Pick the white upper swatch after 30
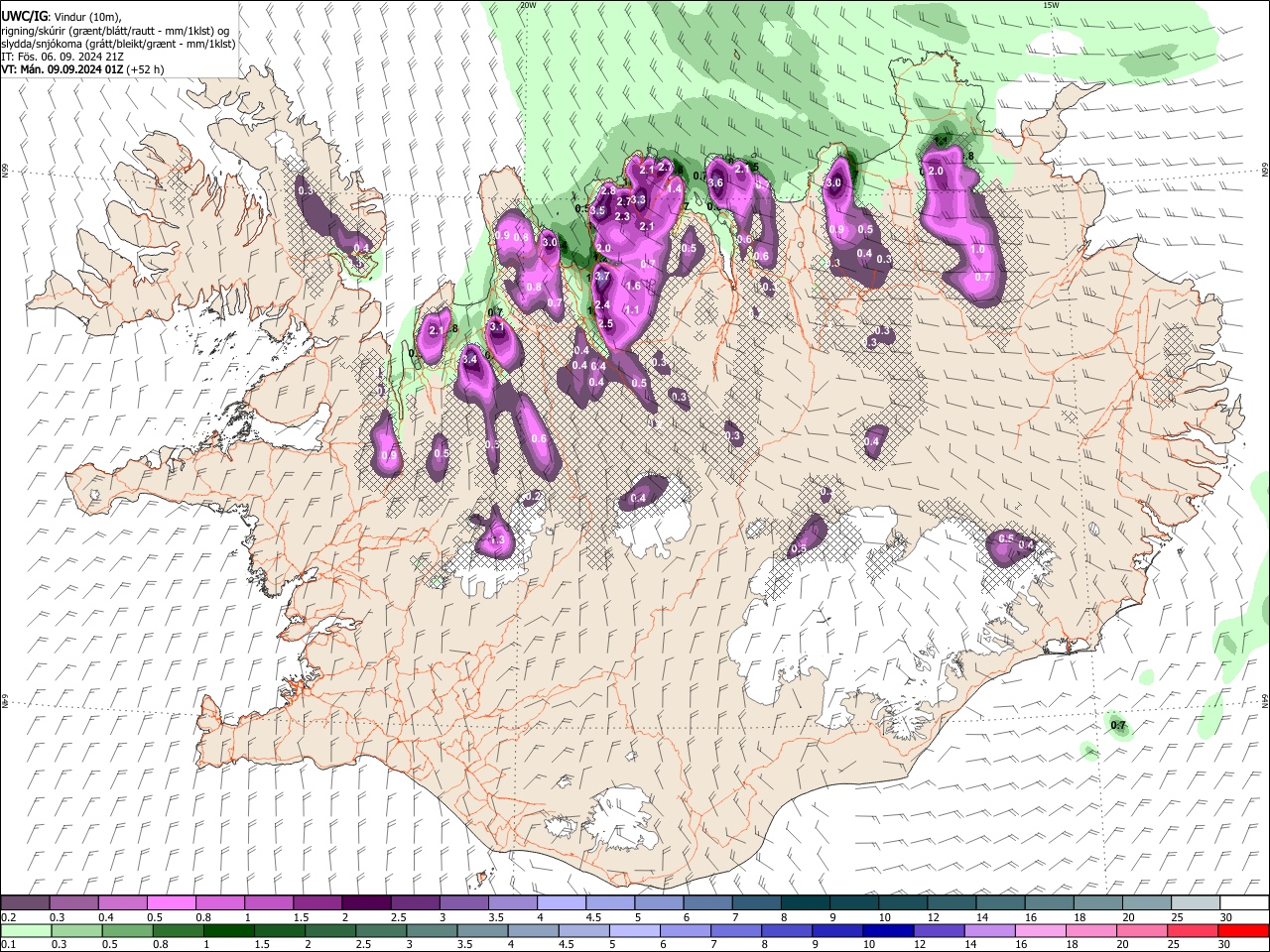 pyautogui.click(x=1242, y=903)
